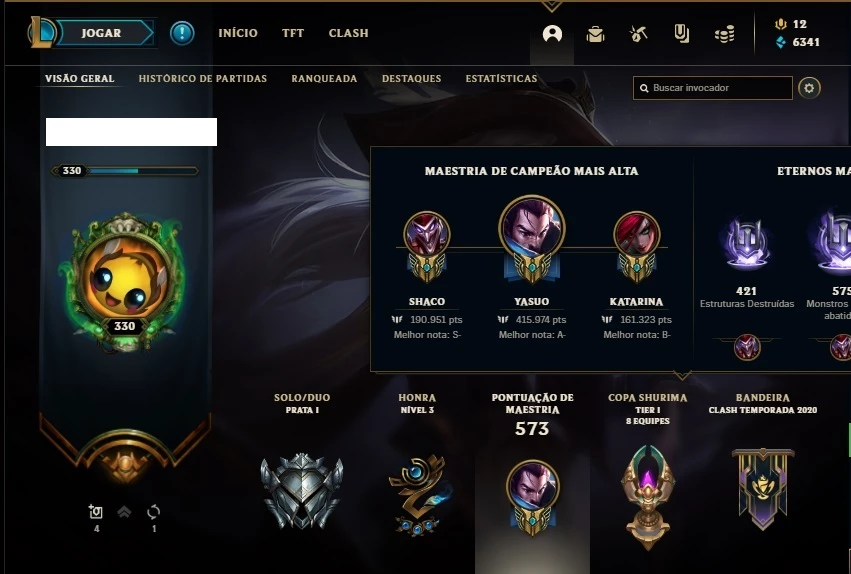
Task: Click the Solo/Duo Prata I rank emblem
Action: click(302, 491)
